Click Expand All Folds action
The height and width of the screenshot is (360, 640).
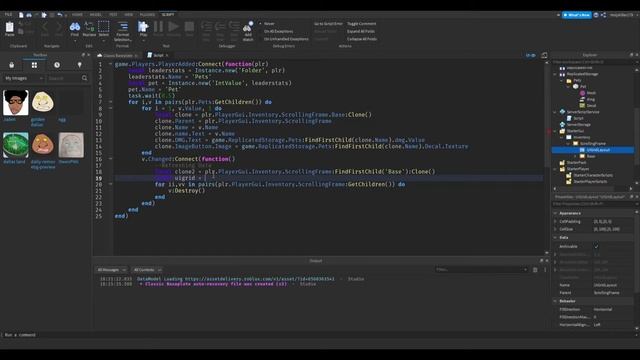tap(361, 31)
